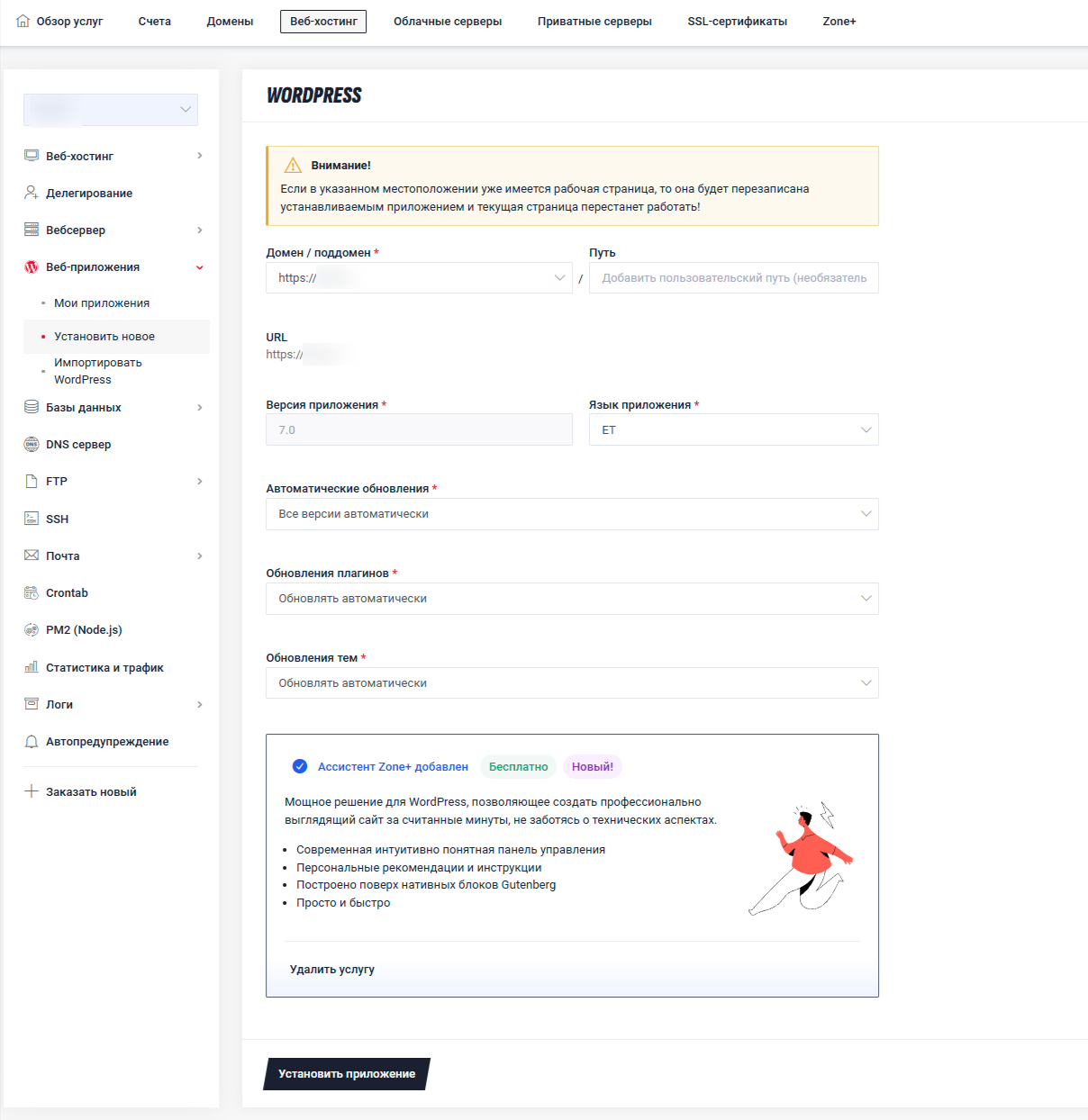Image resolution: width=1088 pixels, height=1120 pixels.
Task: Click the server icon for Вебсервер
Action: (32, 230)
